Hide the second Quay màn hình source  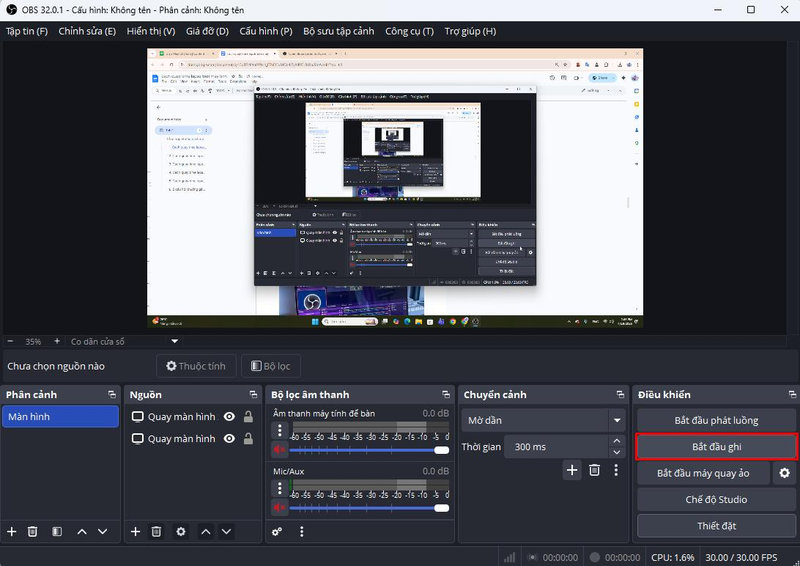point(230,439)
